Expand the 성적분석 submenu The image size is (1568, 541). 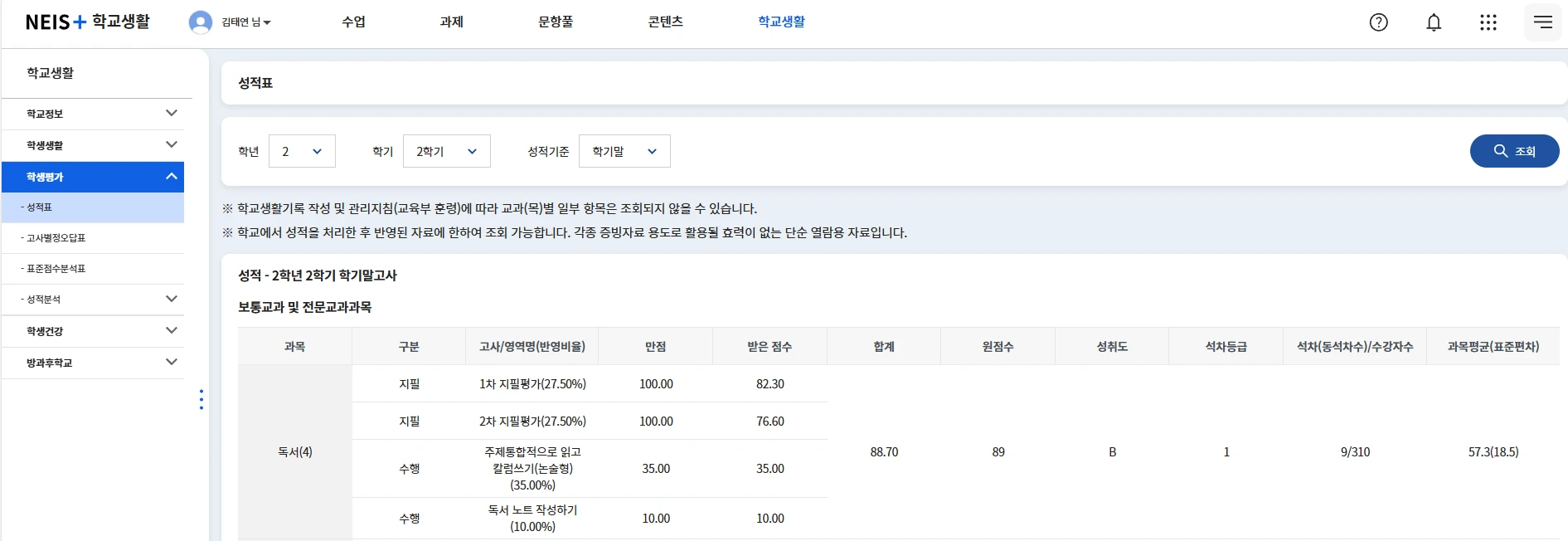93,300
